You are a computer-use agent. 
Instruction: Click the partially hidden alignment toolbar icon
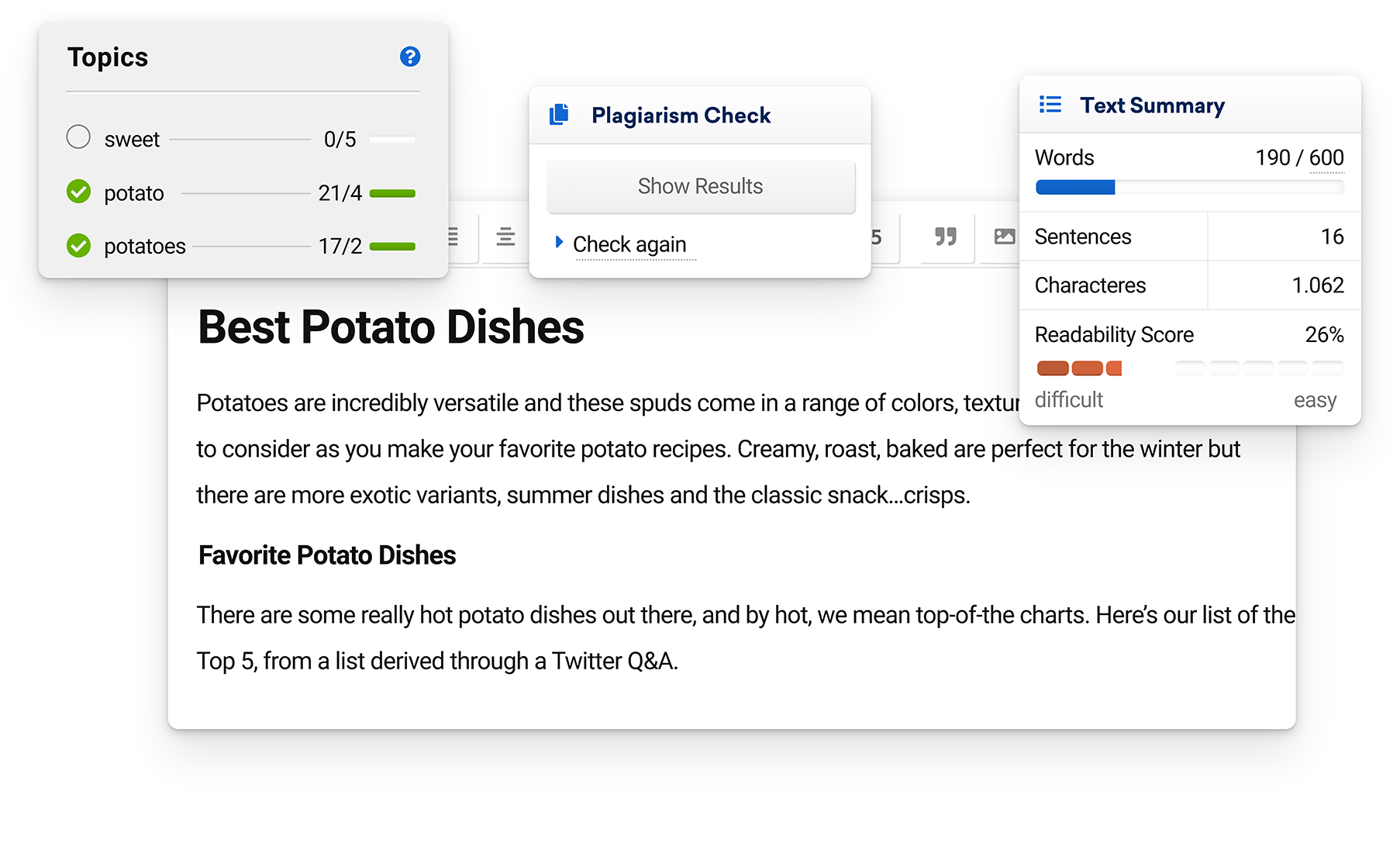pyautogui.click(x=453, y=237)
